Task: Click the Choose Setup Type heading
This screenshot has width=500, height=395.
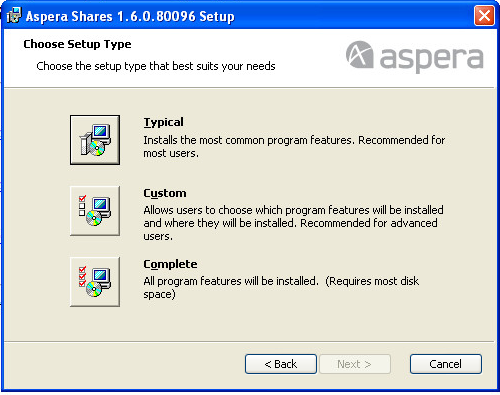Action: 77,44
